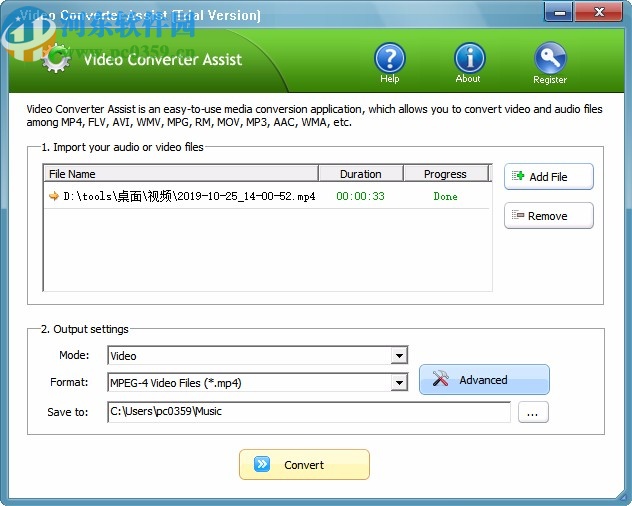Click the Save to path field

tap(309, 412)
